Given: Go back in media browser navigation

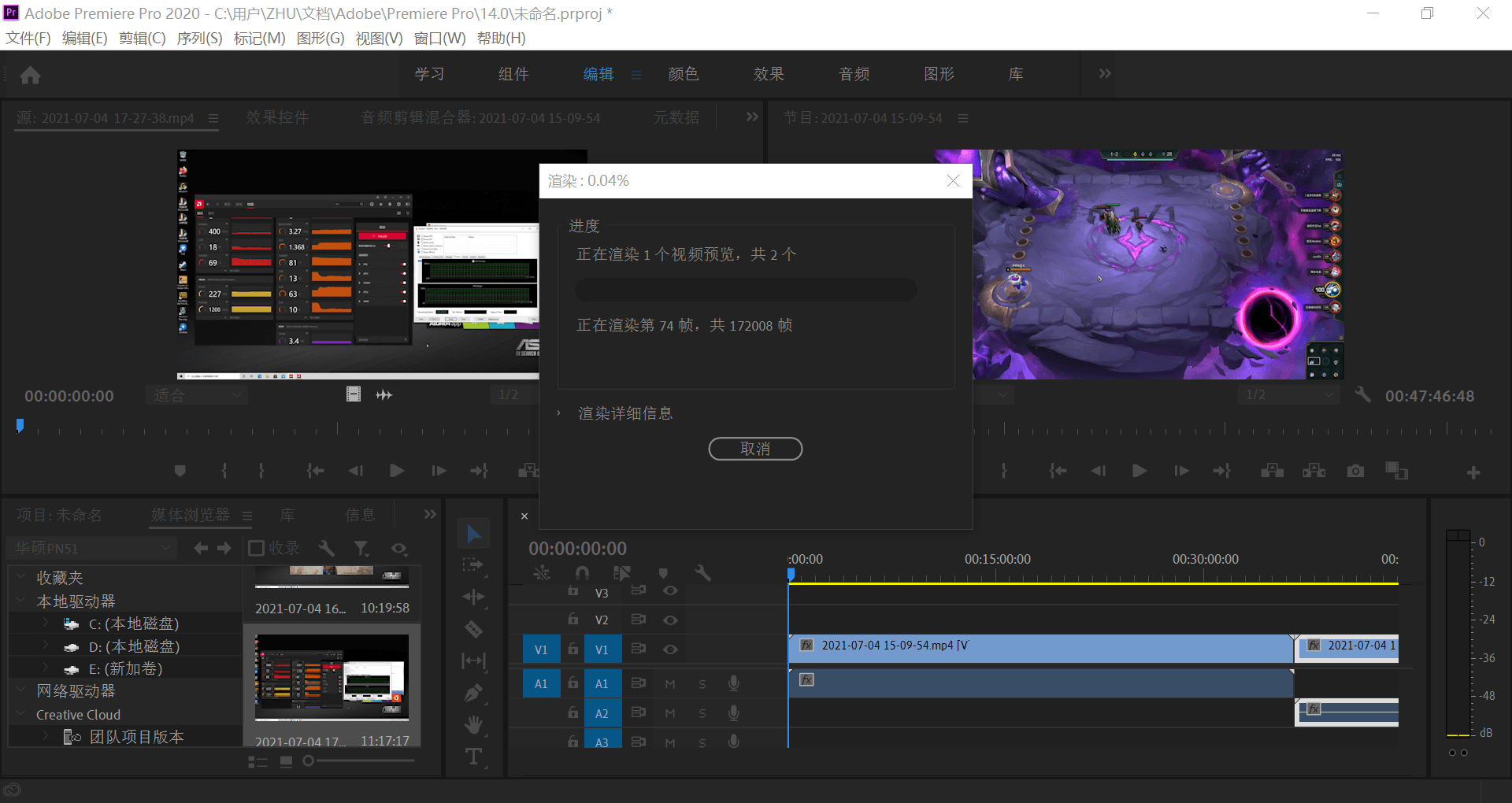Looking at the screenshot, I should tap(201, 548).
